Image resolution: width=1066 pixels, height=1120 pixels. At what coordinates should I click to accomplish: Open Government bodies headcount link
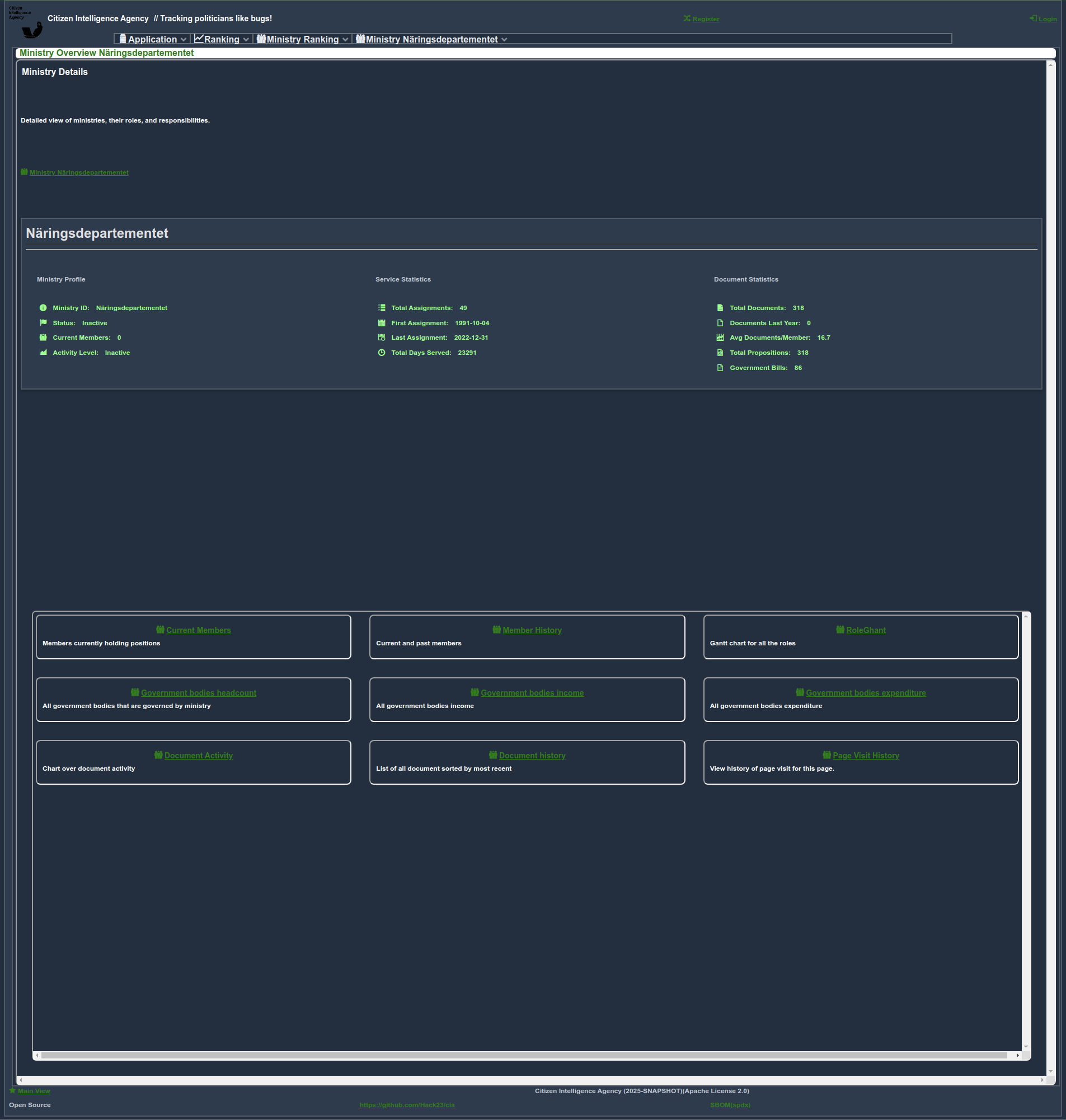[x=198, y=693]
